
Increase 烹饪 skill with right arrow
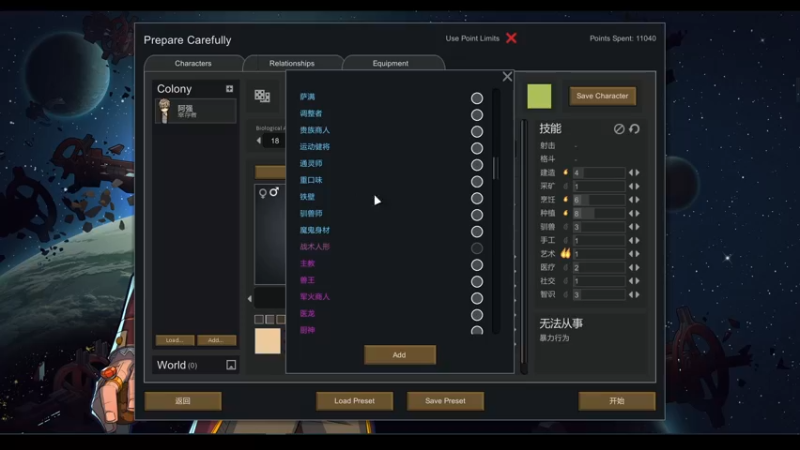pos(637,199)
